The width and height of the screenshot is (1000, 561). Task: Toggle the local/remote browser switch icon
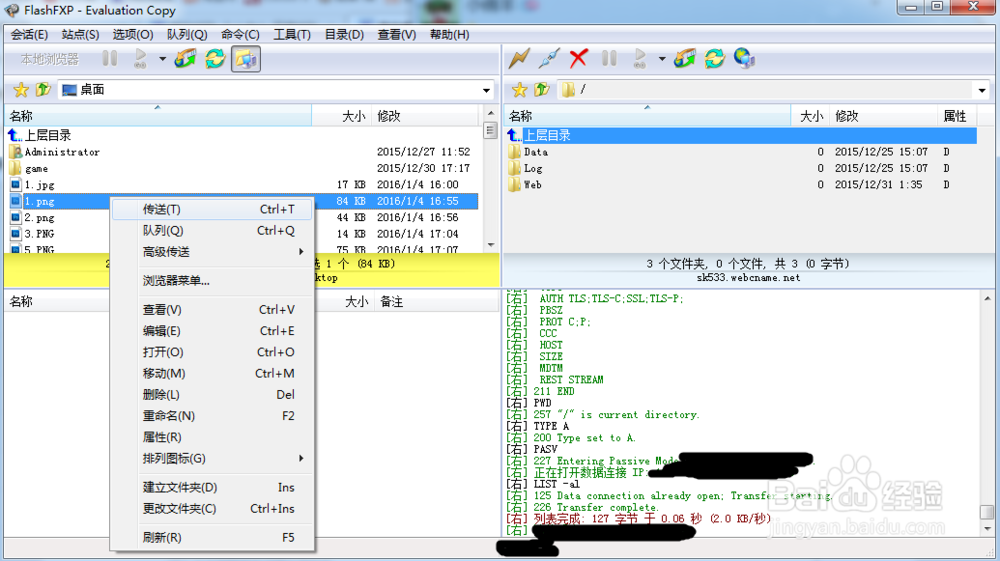pyautogui.click(x=246, y=59)
